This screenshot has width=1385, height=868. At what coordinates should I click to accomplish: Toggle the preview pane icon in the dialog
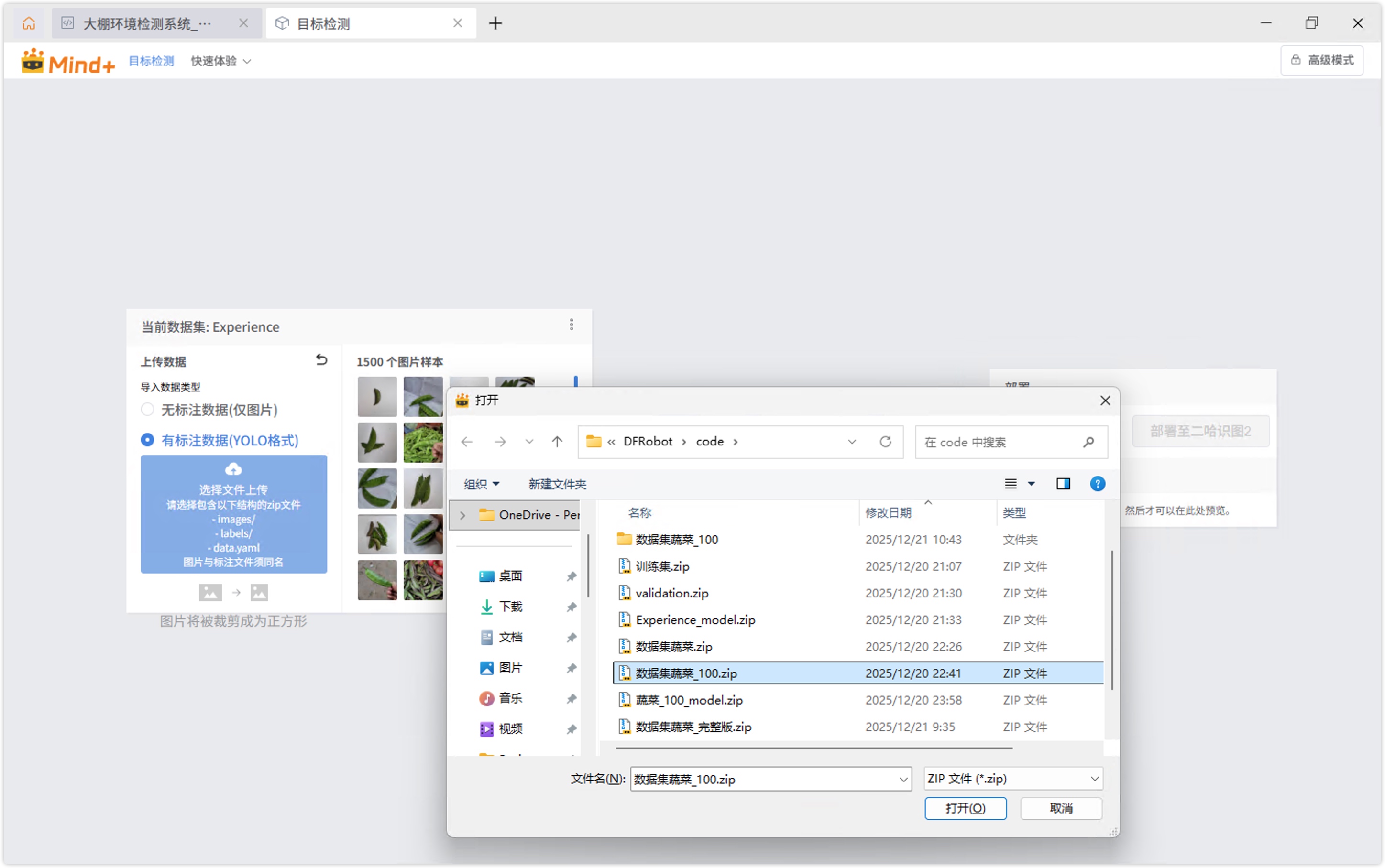click(x=1063, y=484)
